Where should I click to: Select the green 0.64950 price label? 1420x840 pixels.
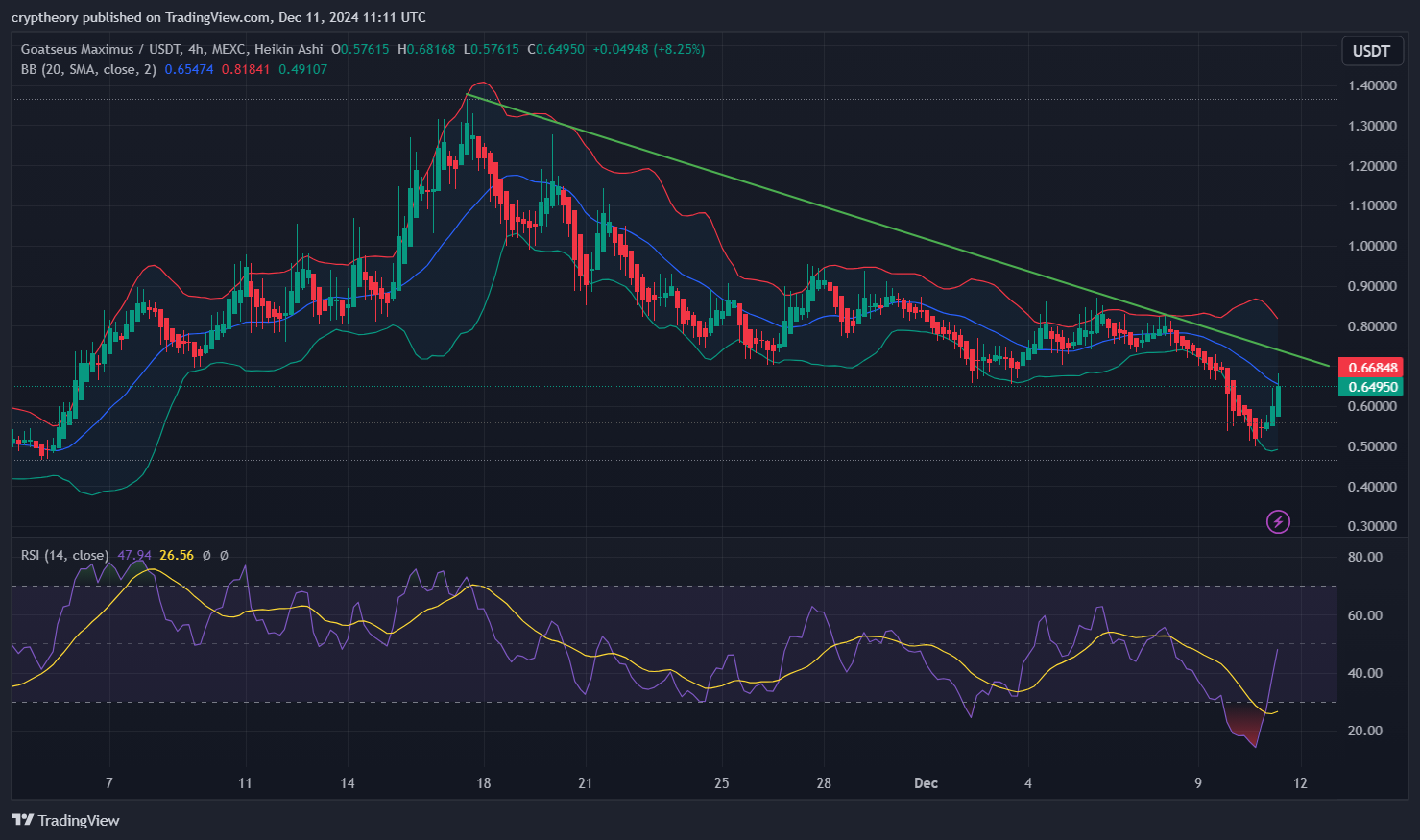1372,387
